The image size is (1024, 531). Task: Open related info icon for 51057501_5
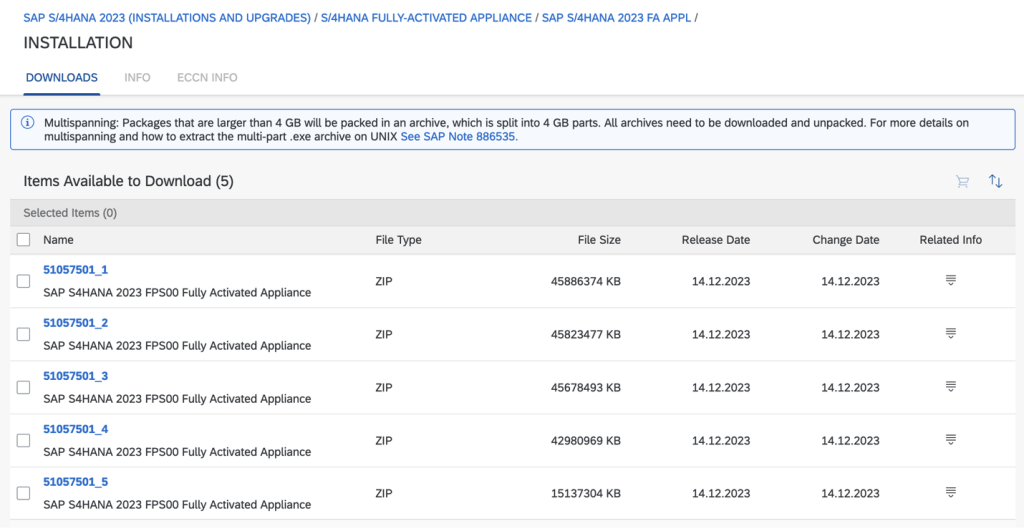pos(951,492)
